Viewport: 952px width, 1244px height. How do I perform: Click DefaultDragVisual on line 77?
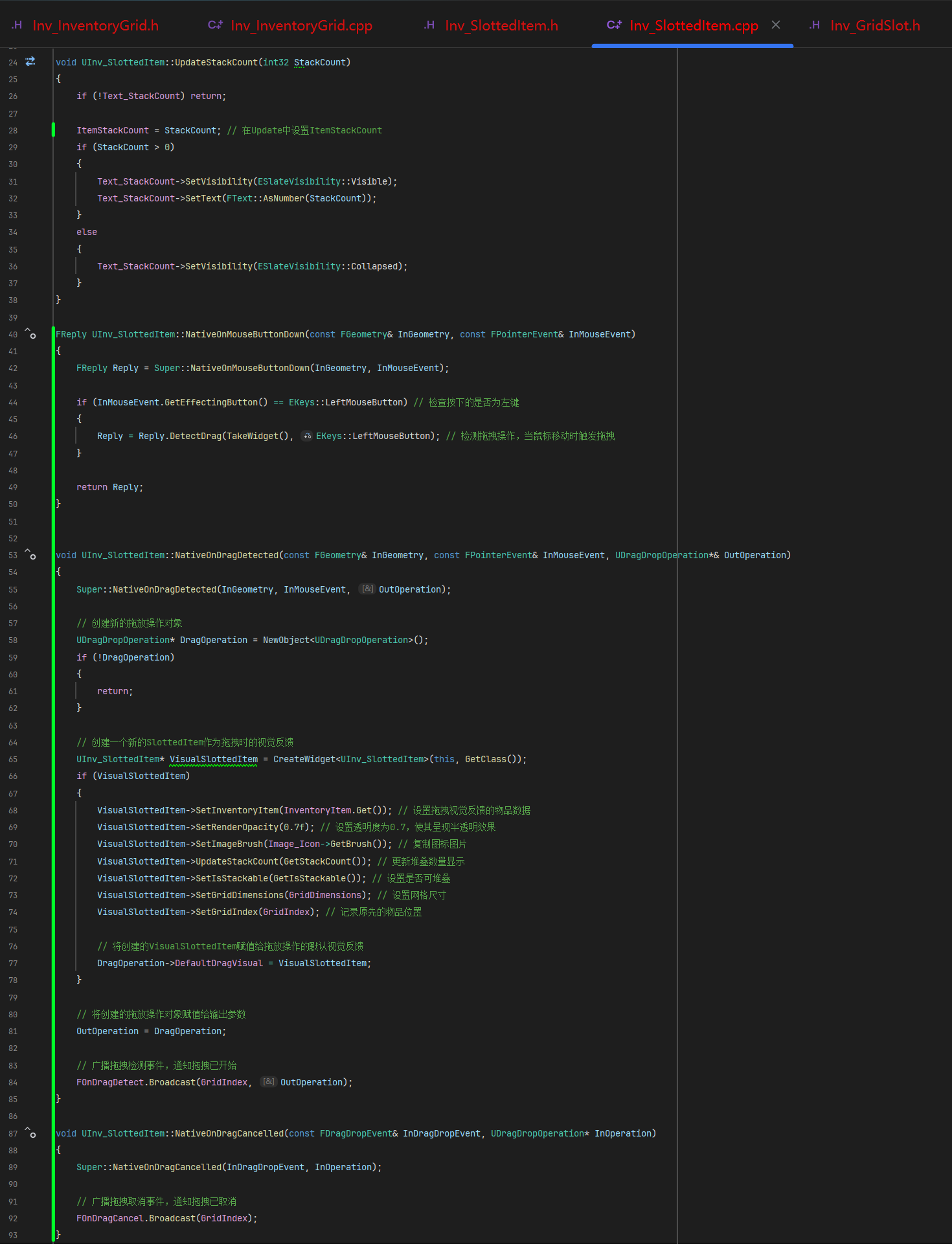tap(219, 963)
